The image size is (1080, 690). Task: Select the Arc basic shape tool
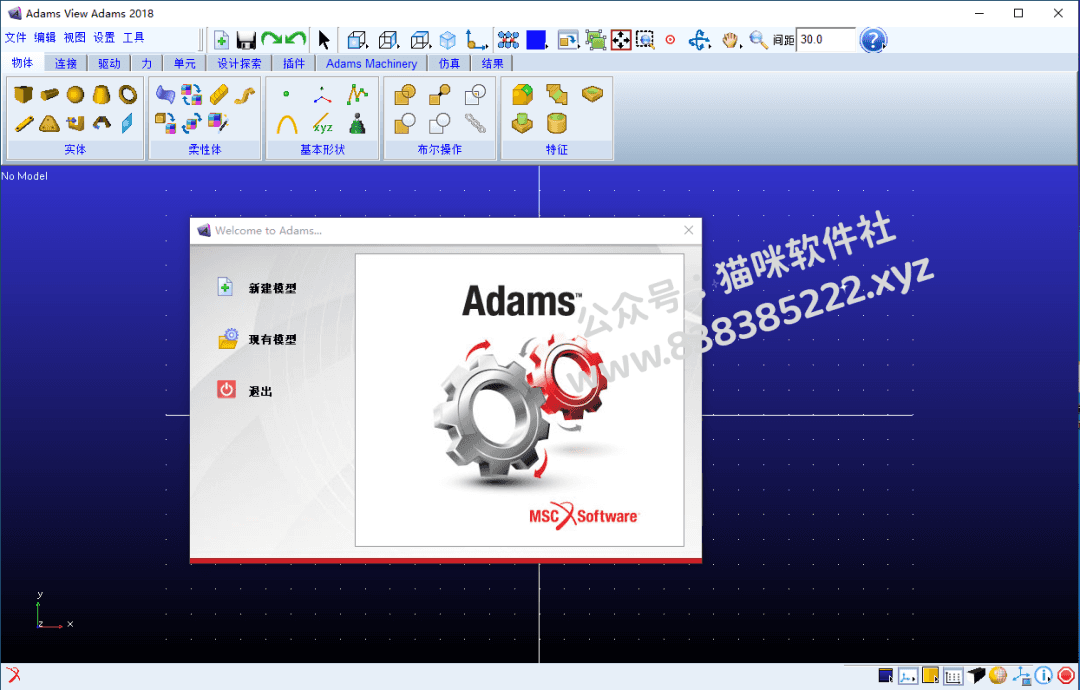click(287, 124)
